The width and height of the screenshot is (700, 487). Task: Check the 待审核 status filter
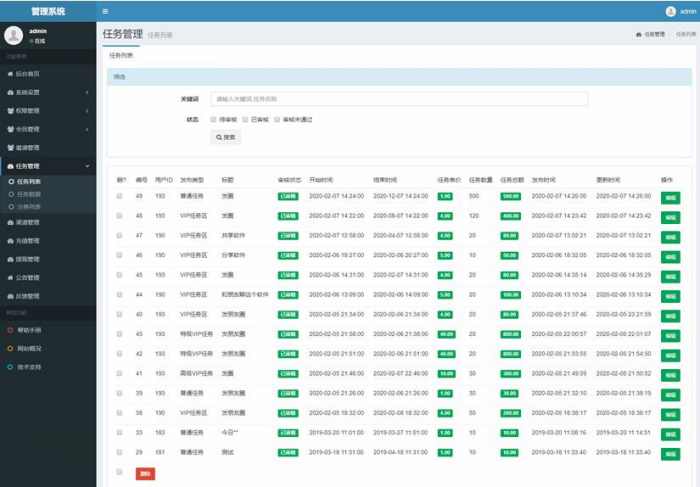[x=214, y=119]
